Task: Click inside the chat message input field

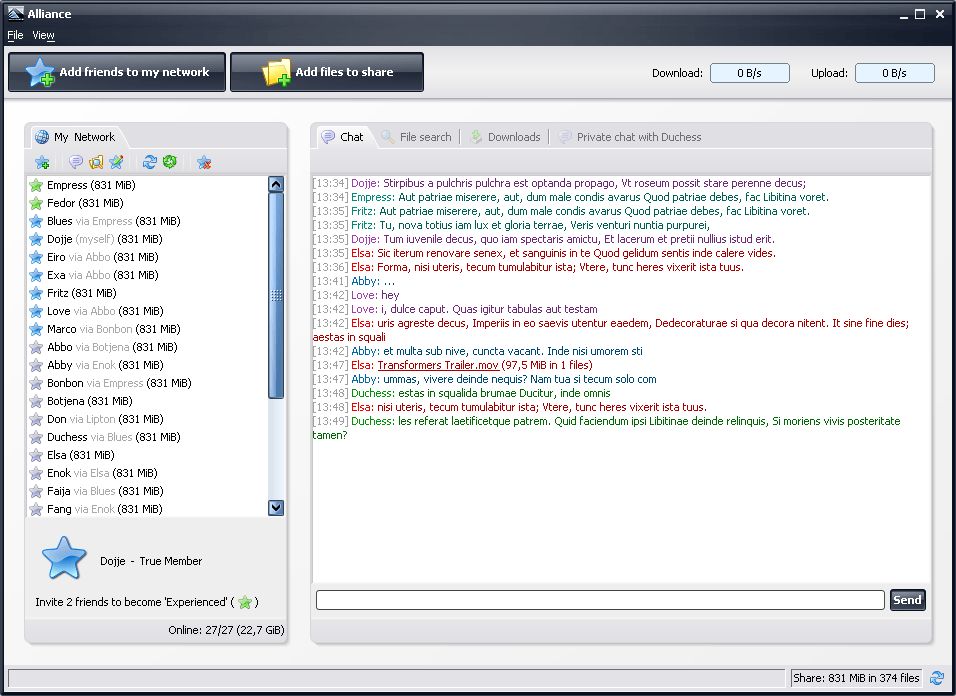Action: coord(600,600)
